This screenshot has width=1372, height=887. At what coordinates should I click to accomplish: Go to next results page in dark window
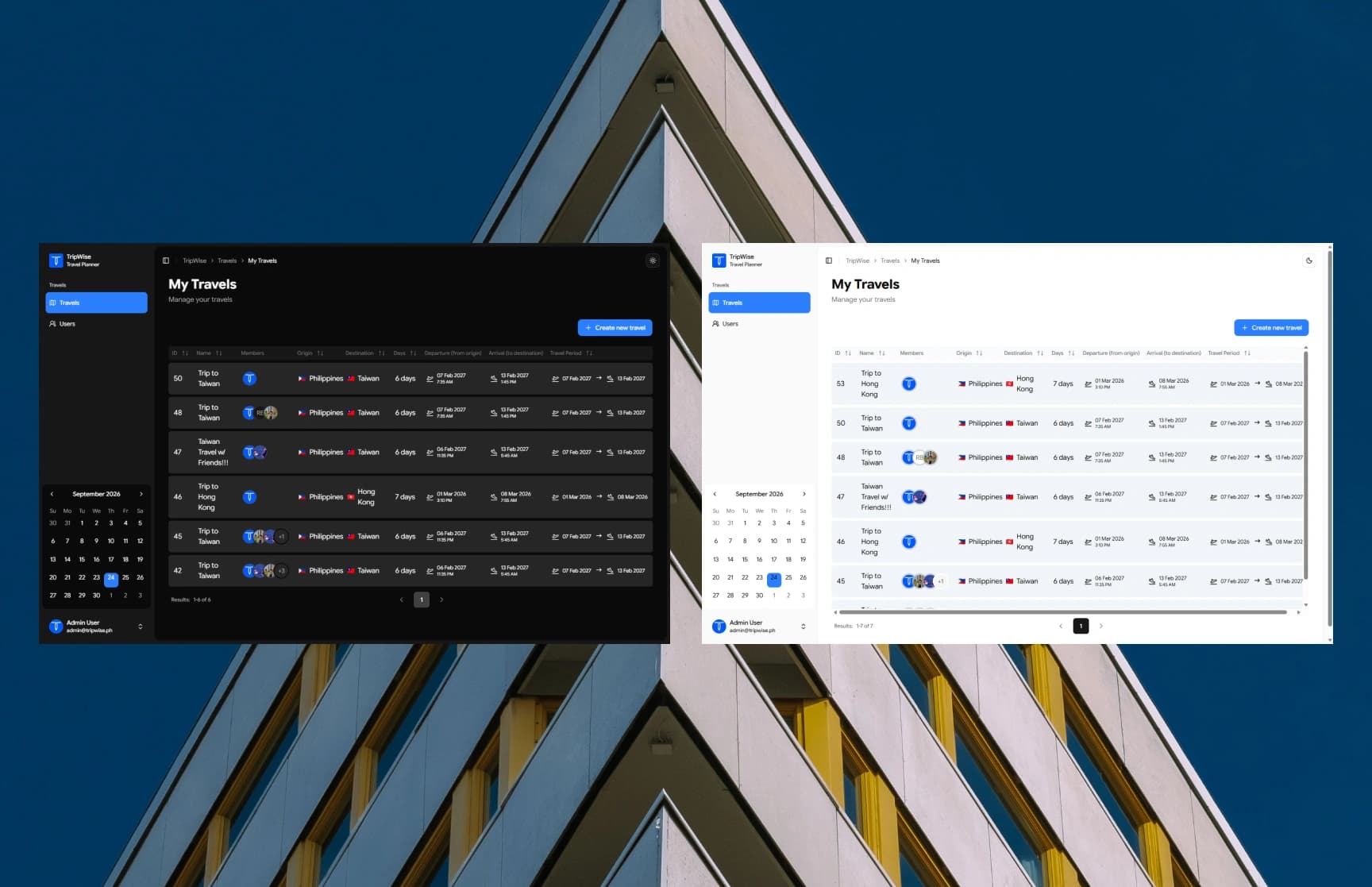click(x=441, y=600)
